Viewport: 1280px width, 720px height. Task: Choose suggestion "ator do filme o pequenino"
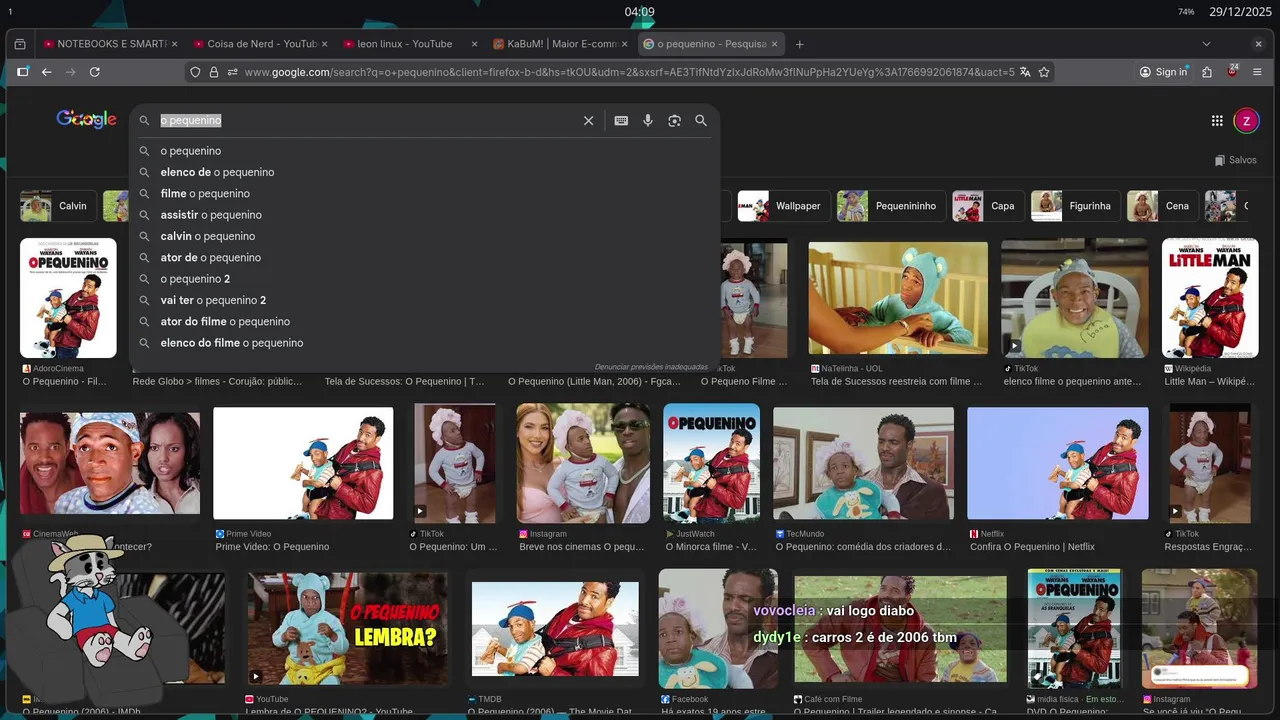(x=424, y=321)
